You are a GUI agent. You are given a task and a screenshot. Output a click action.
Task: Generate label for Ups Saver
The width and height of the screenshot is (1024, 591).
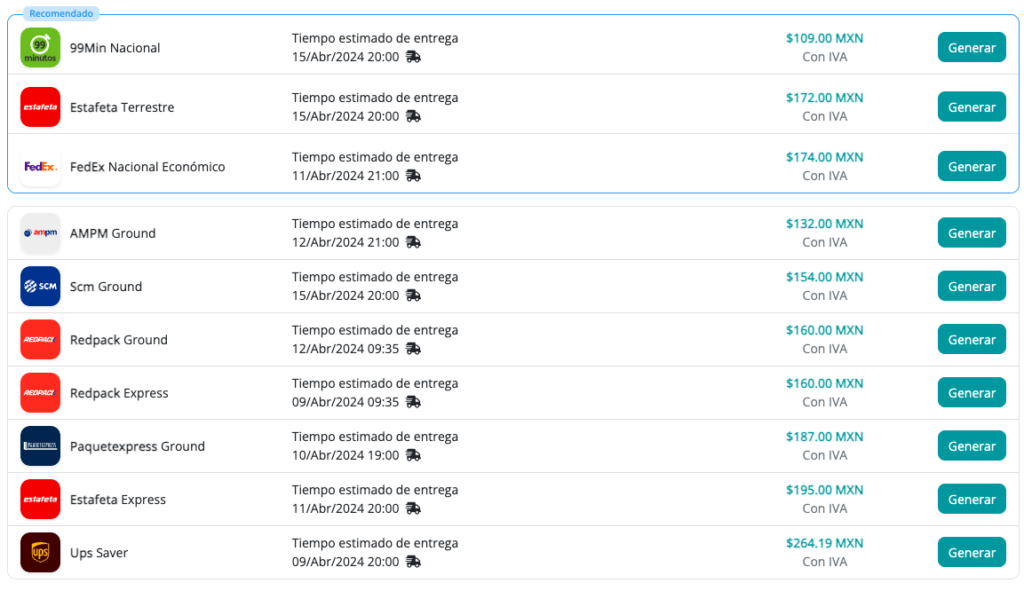[x=972, y=552]
